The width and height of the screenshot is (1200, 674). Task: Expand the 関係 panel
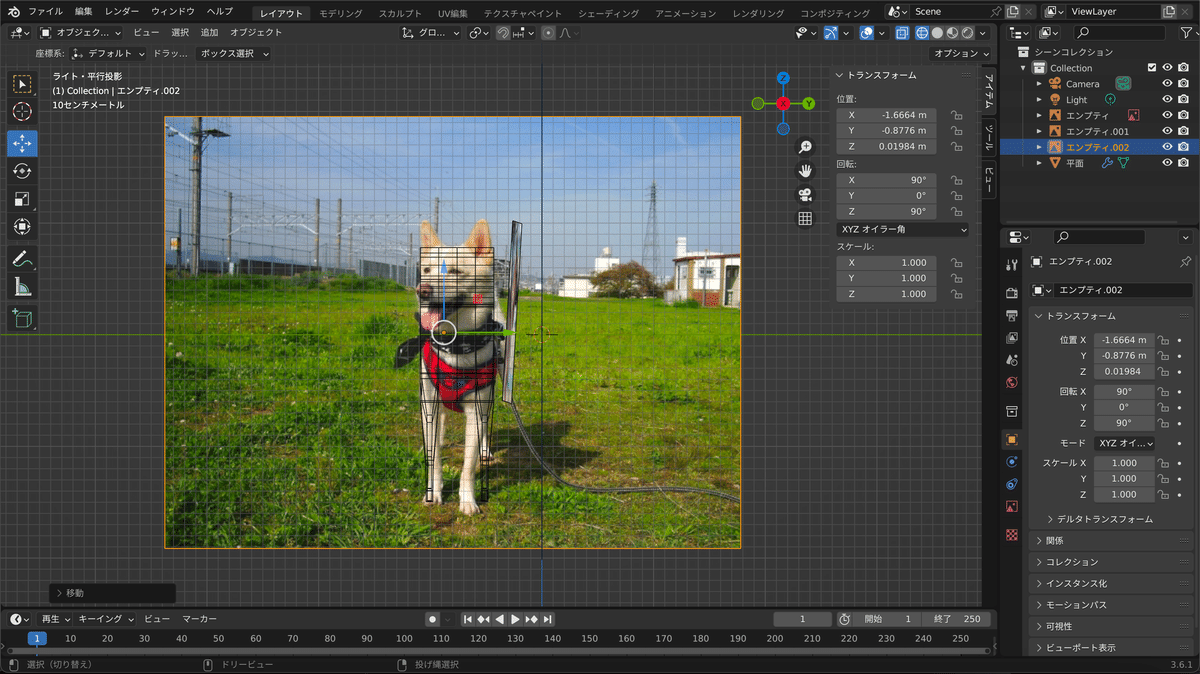coord(1111,540)
